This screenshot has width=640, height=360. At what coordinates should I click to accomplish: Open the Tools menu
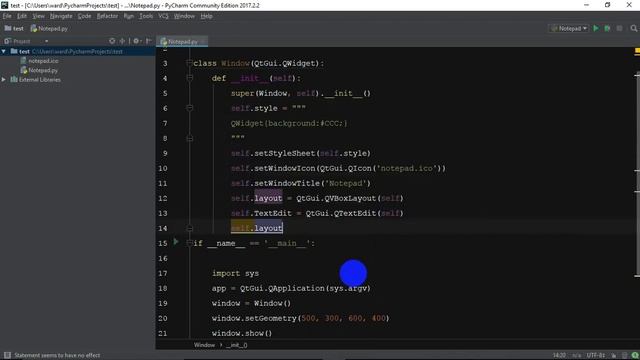pos(146,16)
